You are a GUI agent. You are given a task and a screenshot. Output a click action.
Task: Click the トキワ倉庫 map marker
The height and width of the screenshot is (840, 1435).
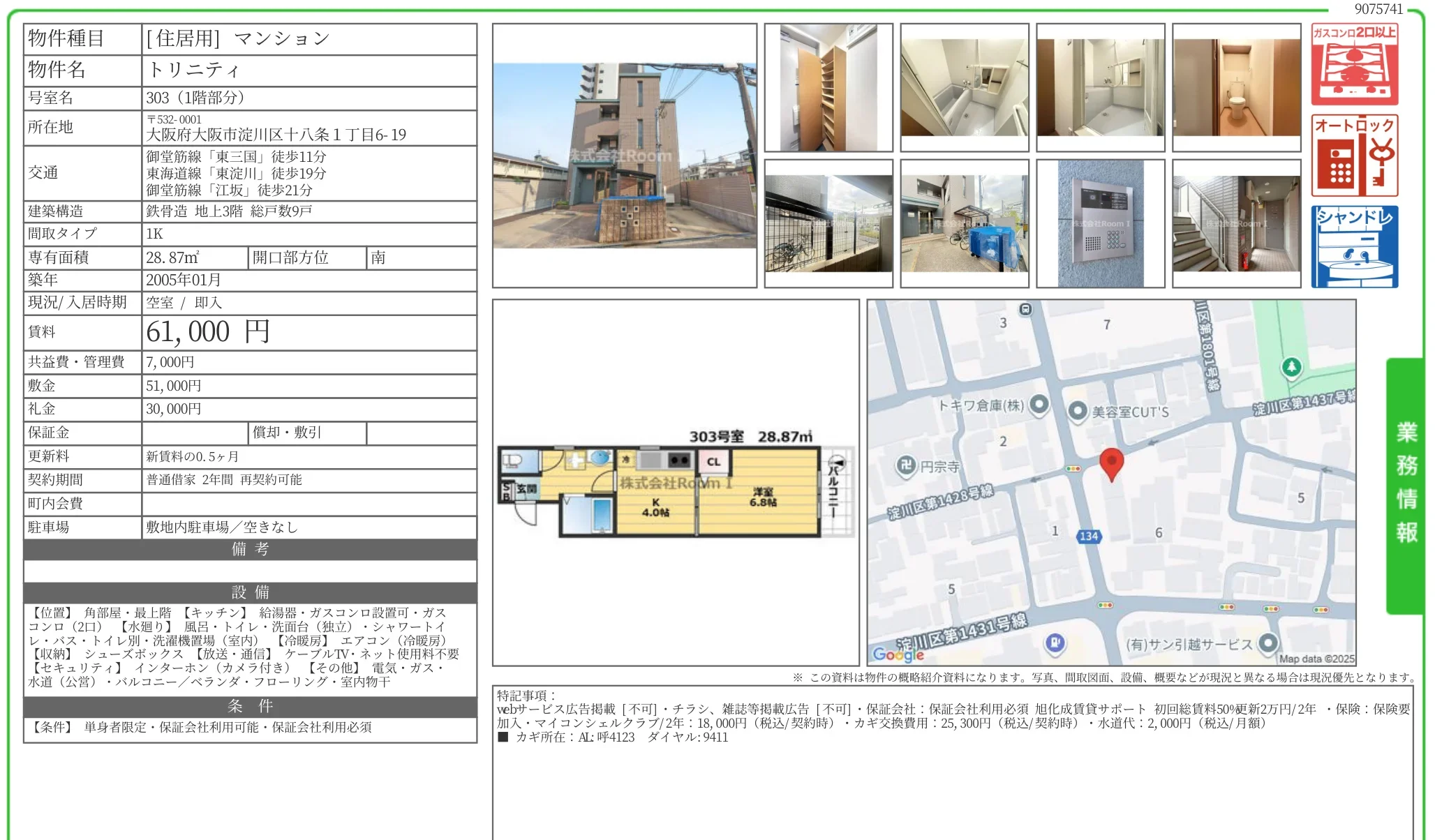(1039, 403)
